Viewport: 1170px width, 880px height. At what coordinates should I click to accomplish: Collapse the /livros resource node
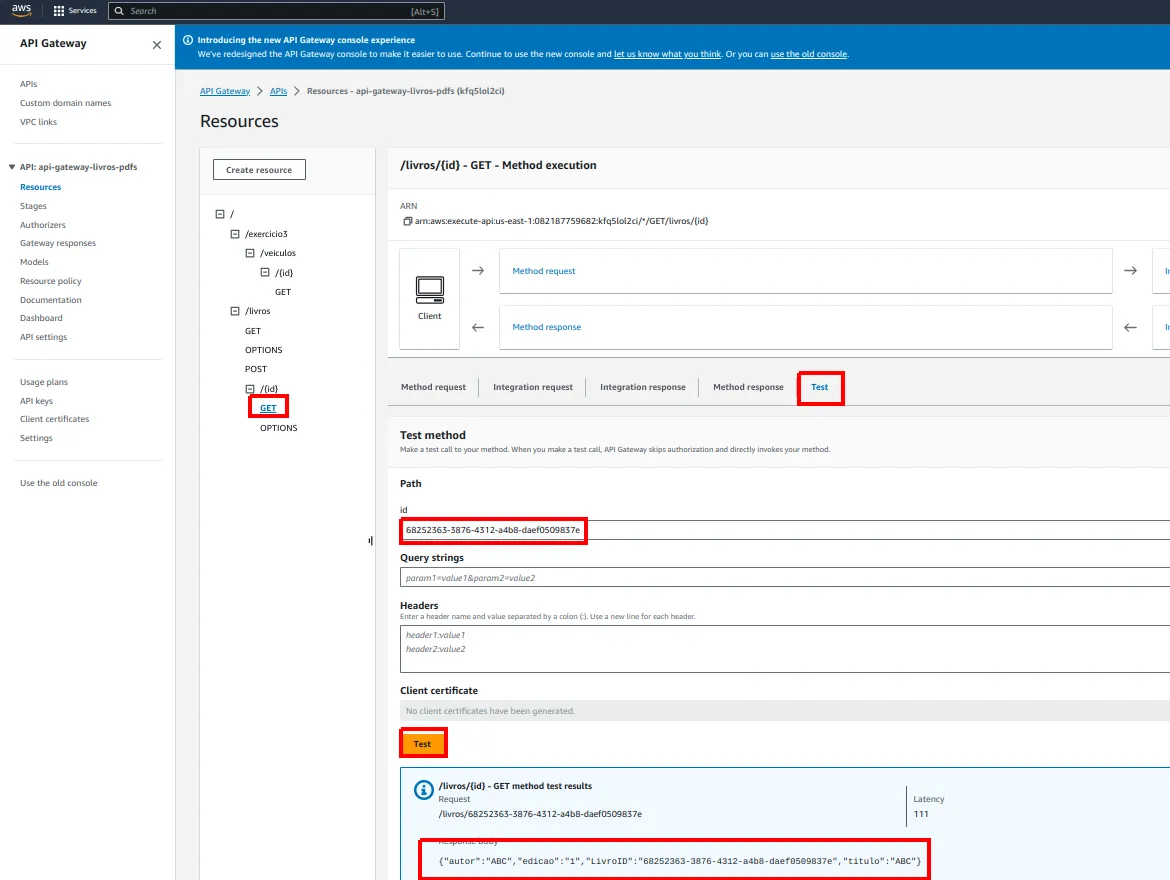235,311
